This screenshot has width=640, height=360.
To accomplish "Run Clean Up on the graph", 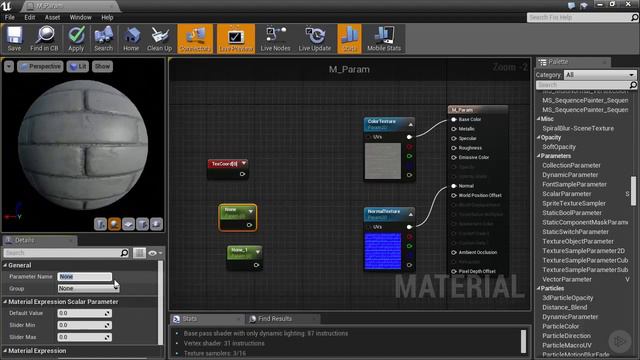I will click(x=159, y=39).
